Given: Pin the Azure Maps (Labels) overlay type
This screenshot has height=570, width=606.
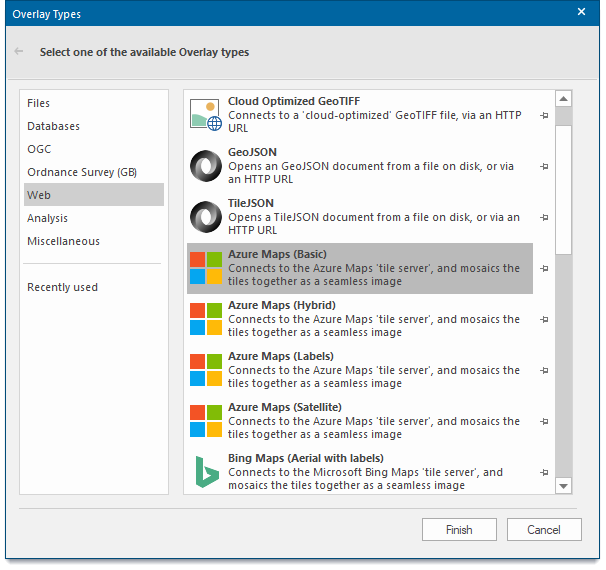Looking at the screenshot, I should point(544,370).
